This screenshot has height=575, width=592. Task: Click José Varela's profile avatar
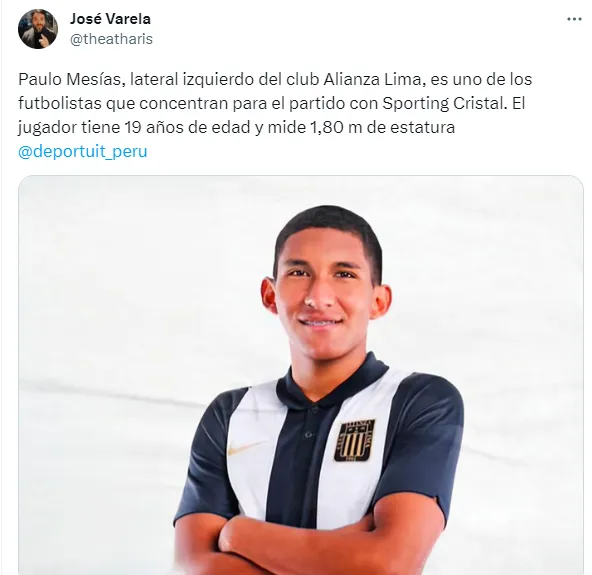38,29
